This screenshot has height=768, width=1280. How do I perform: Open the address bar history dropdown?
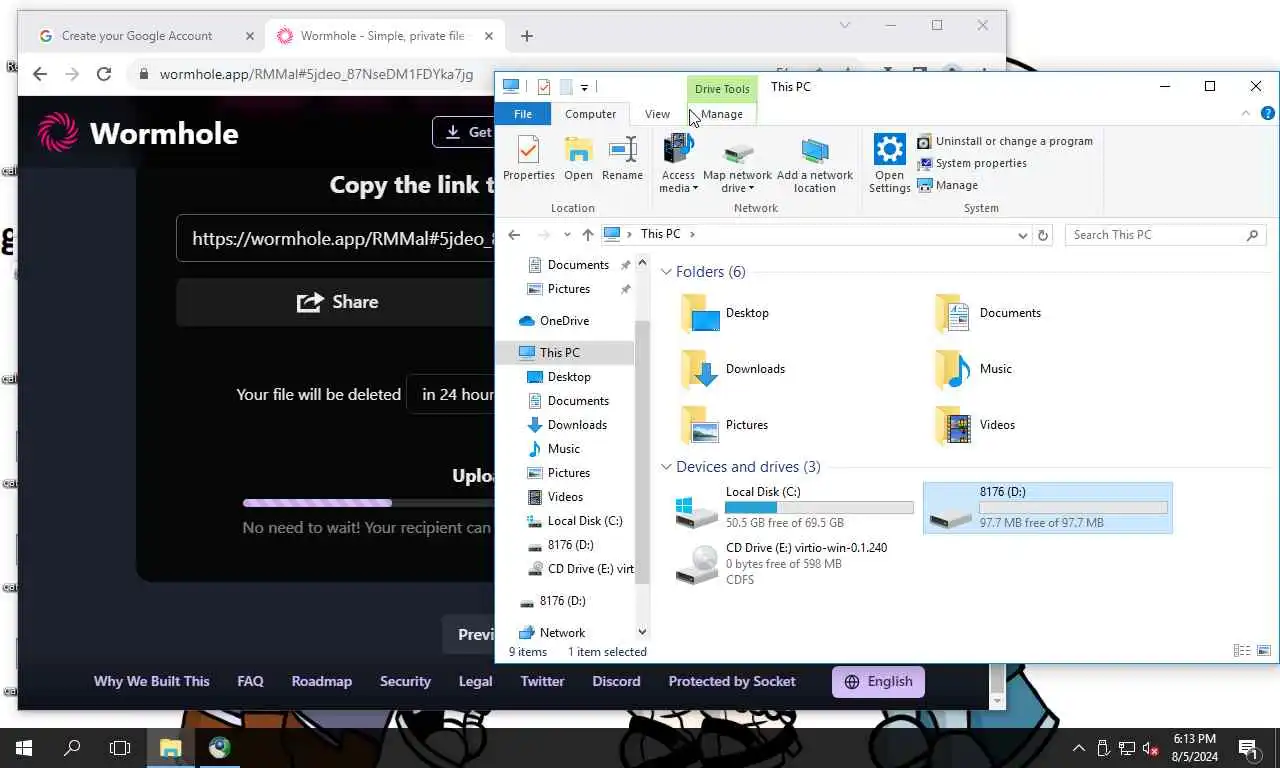(1022, 235)
